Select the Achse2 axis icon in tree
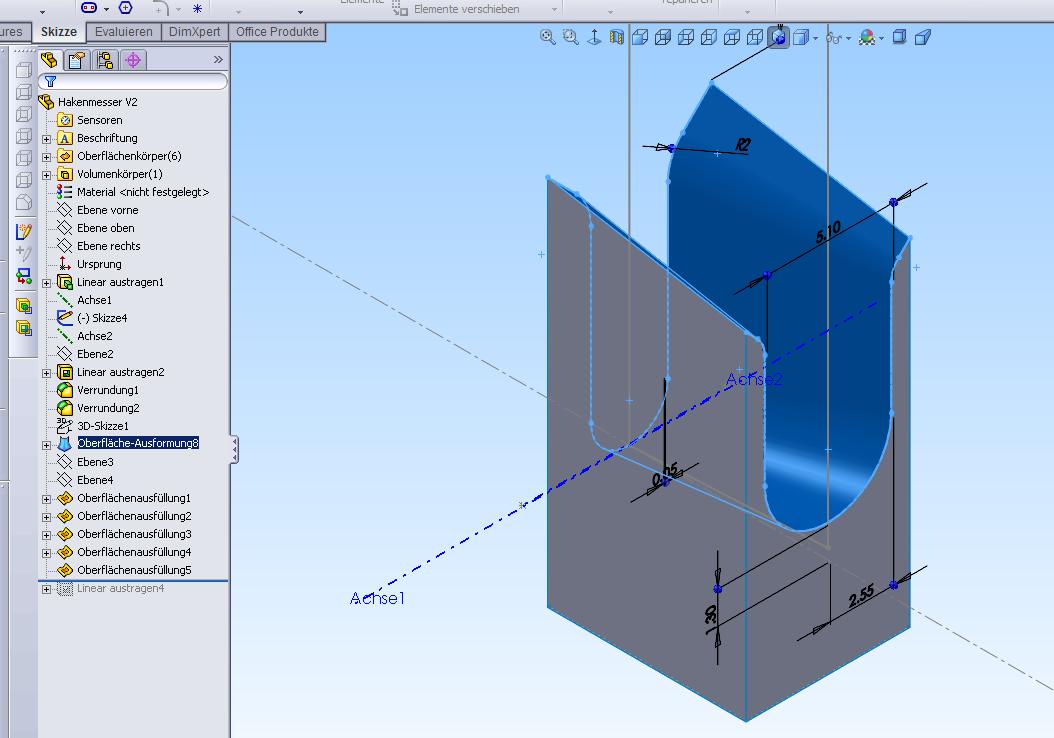Image resolution: width=1054 pixels, height=738 pixels. pyautogui.click(x=65, y=336)
